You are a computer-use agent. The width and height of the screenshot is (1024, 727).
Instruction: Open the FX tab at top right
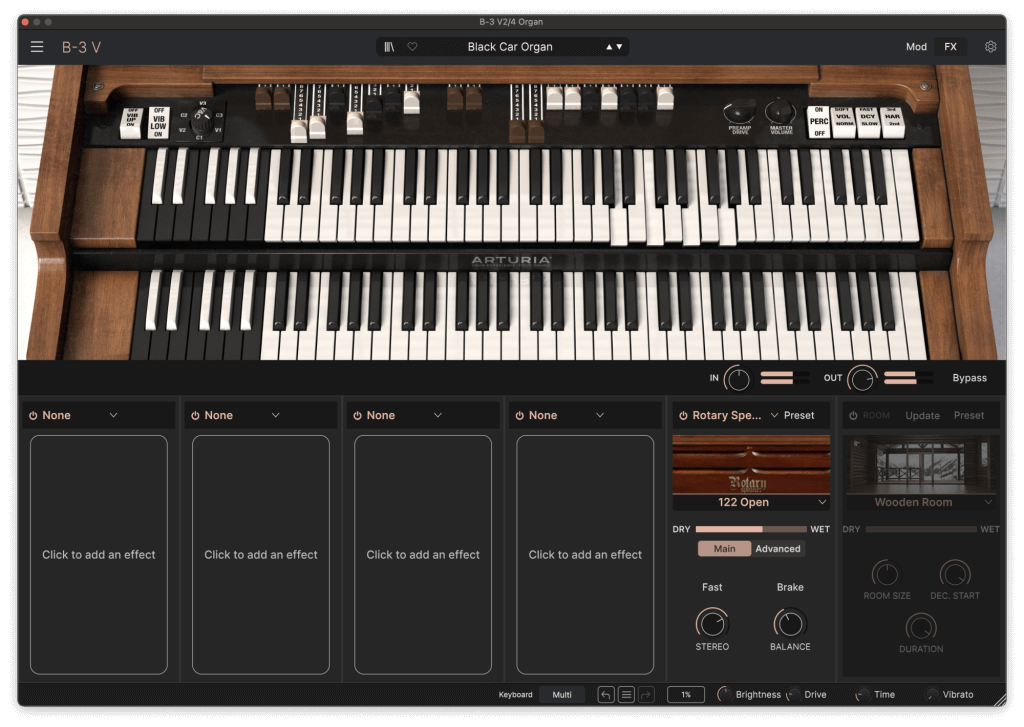click(x=950, y=46)
